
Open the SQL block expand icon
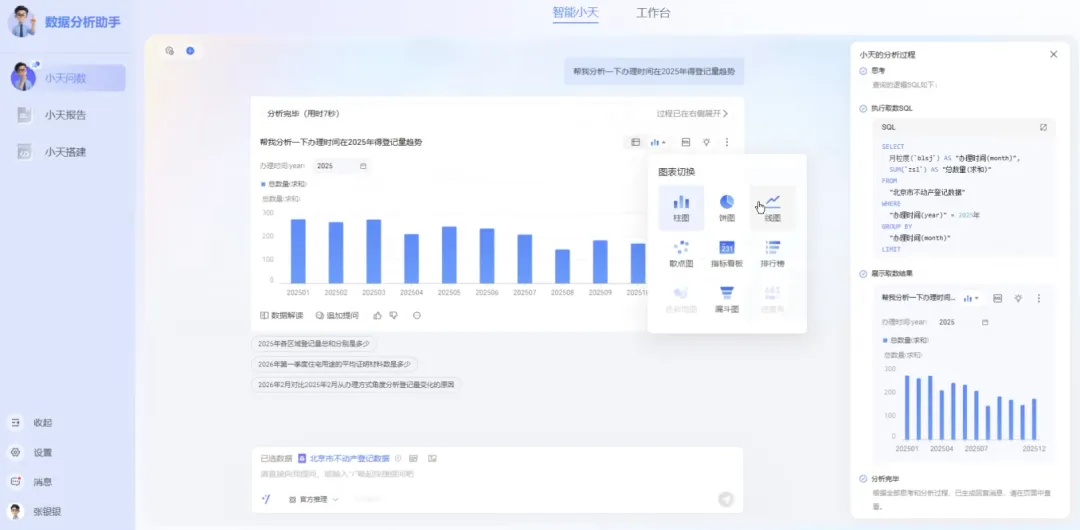point(1043,127)
